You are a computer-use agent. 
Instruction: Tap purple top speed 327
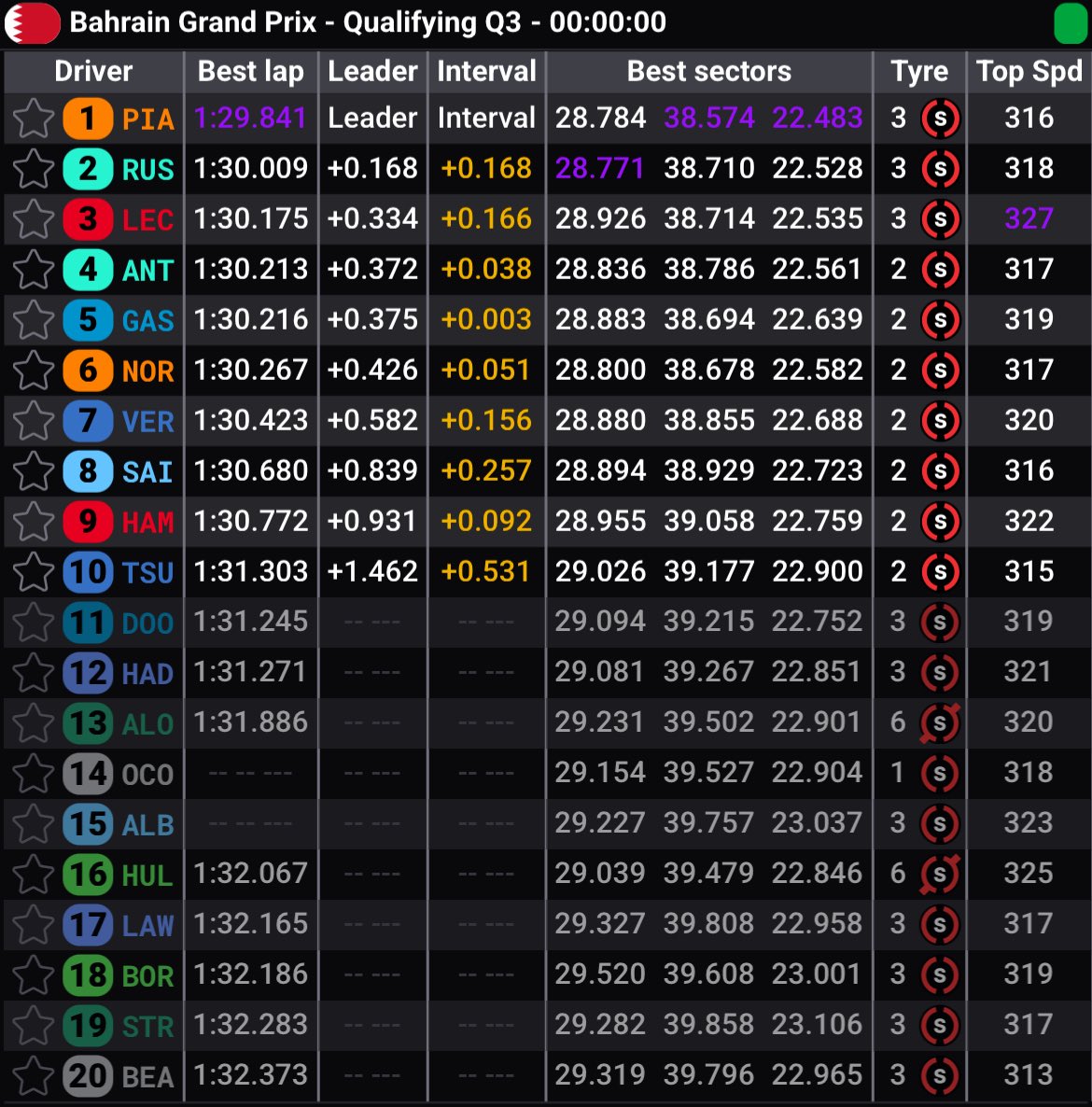pyautogui.click(x=1029, y=218)
